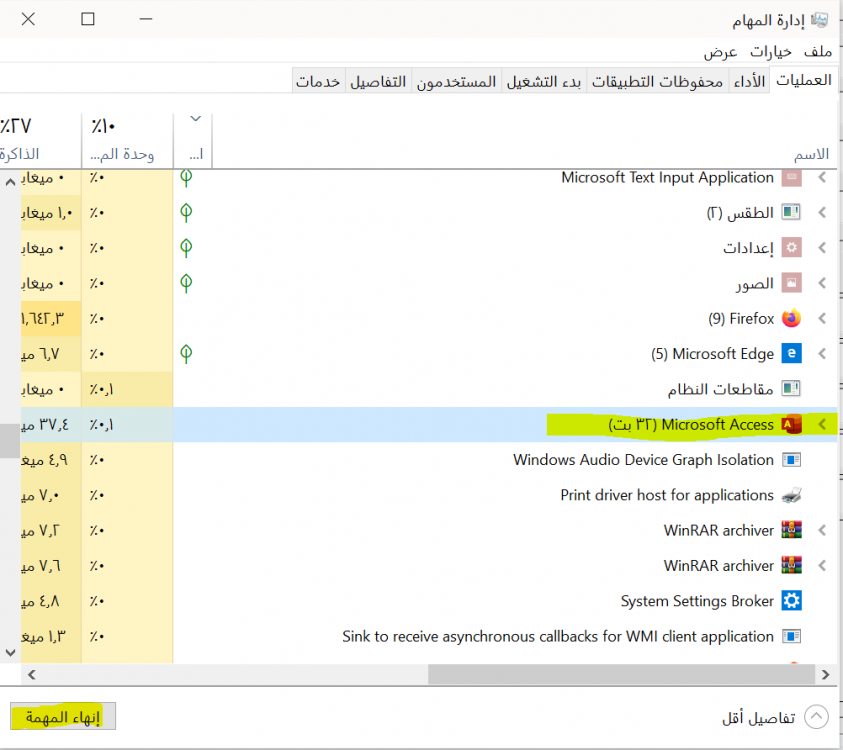This screenshot has height=750, width=843.
Task: Expand the second WinRAR archiver row
Action: point(822,566)
